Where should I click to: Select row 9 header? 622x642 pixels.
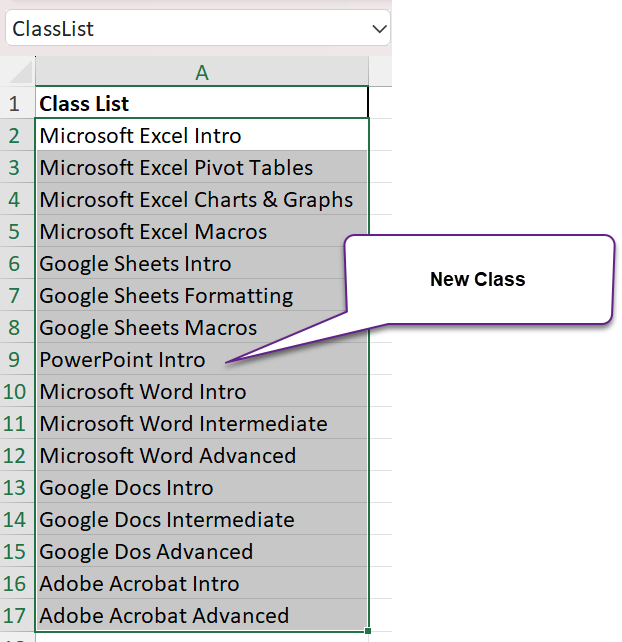(x=17, y=359)
